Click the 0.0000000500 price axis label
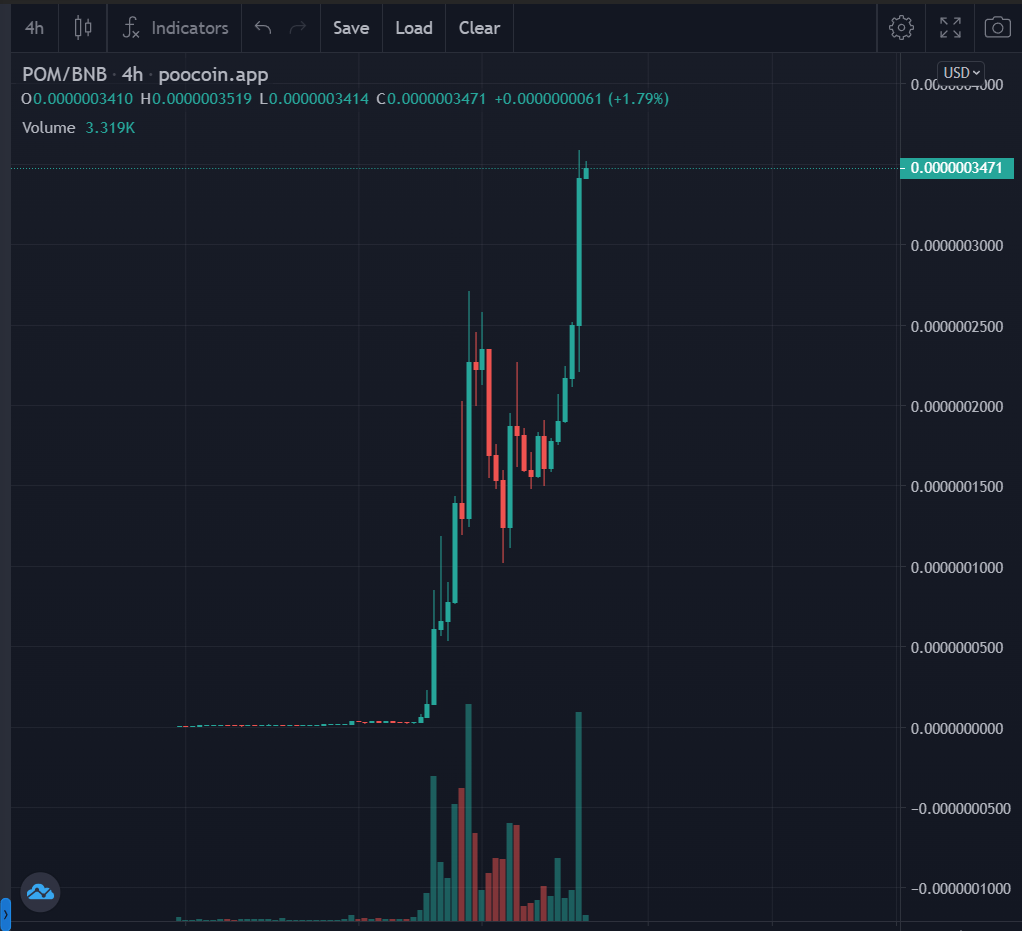 [957, 648]
